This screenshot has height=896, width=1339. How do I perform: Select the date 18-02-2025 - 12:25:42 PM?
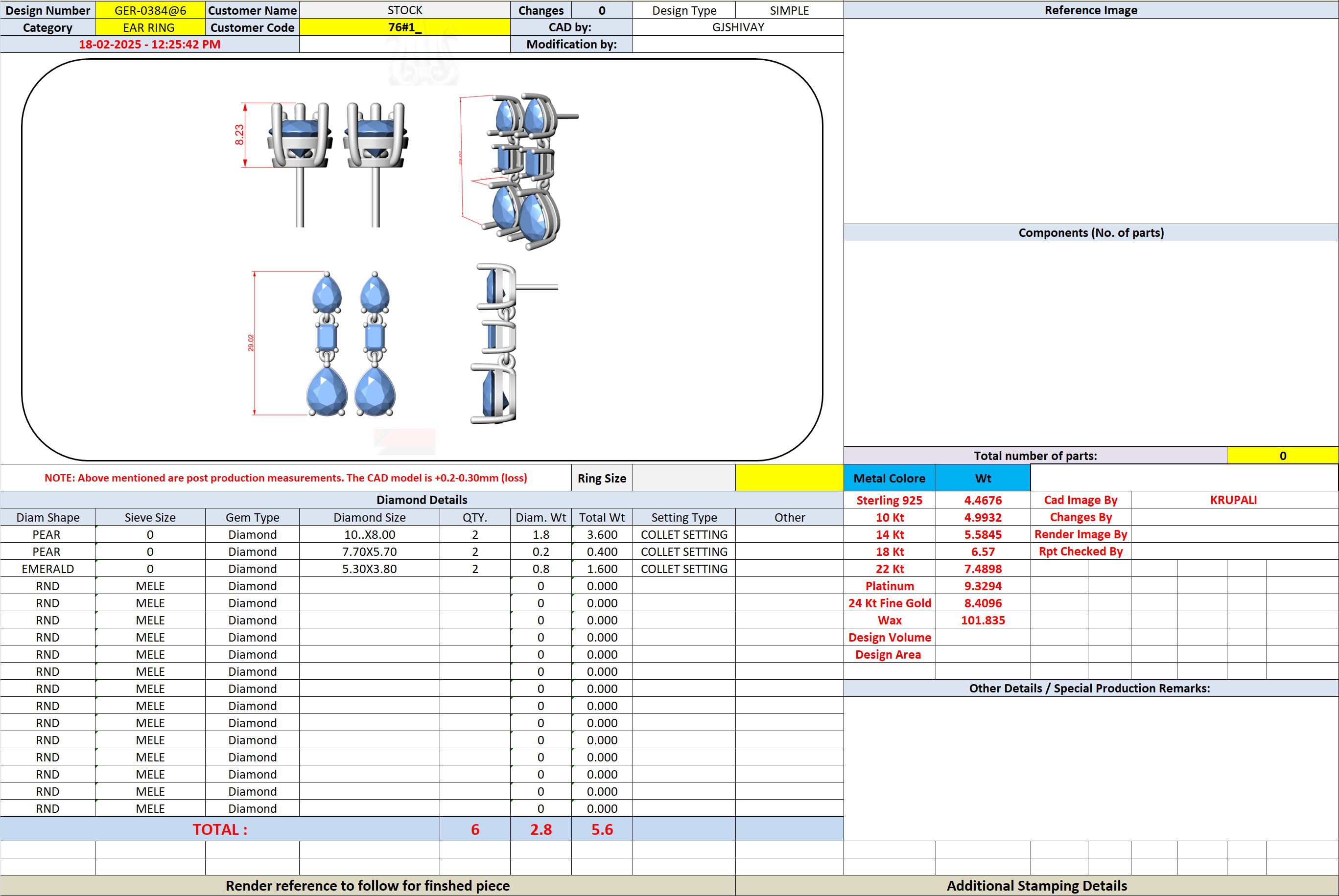(149, 44)
